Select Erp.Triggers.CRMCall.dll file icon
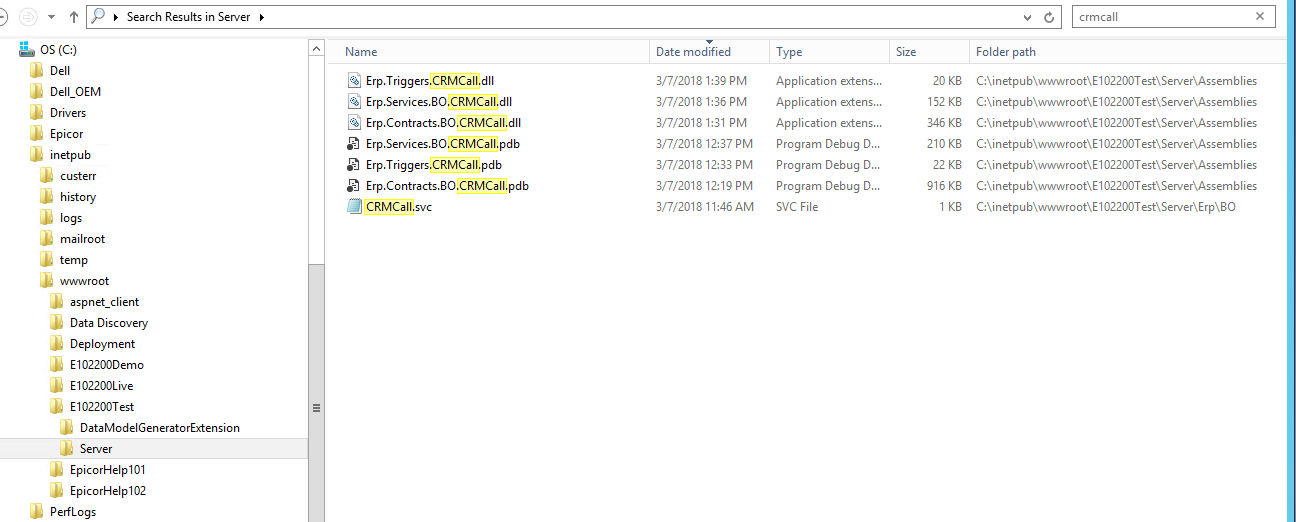The image size is (1296, 522). (354, 80)
